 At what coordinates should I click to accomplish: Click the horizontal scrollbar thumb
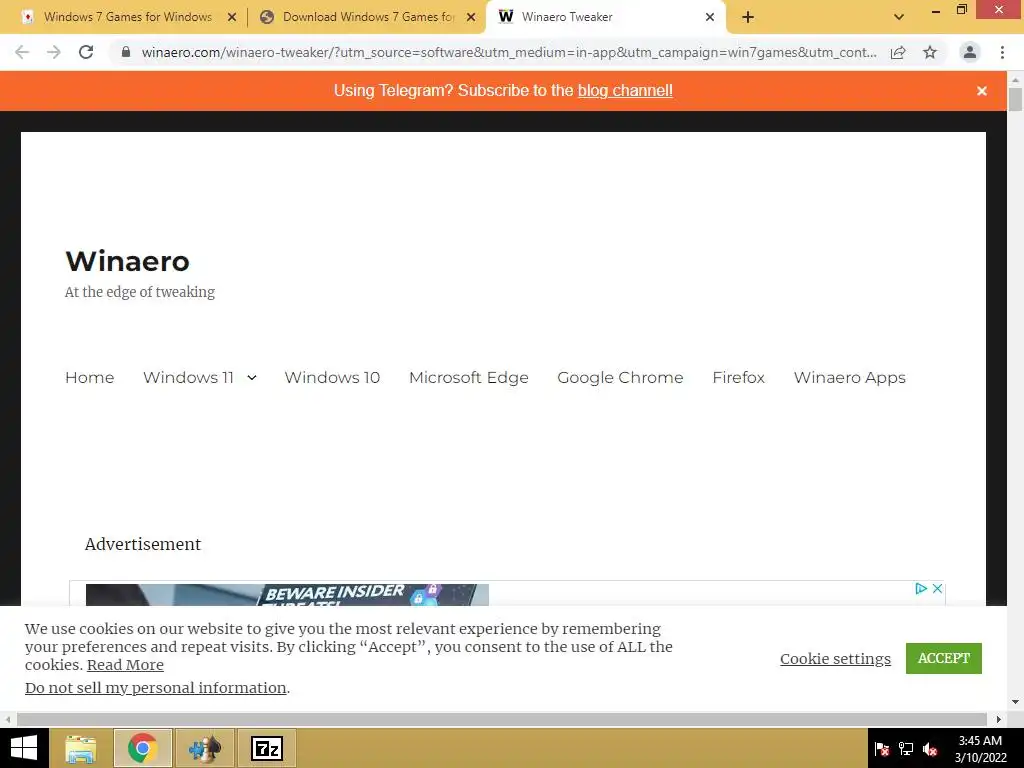(502, 719)
